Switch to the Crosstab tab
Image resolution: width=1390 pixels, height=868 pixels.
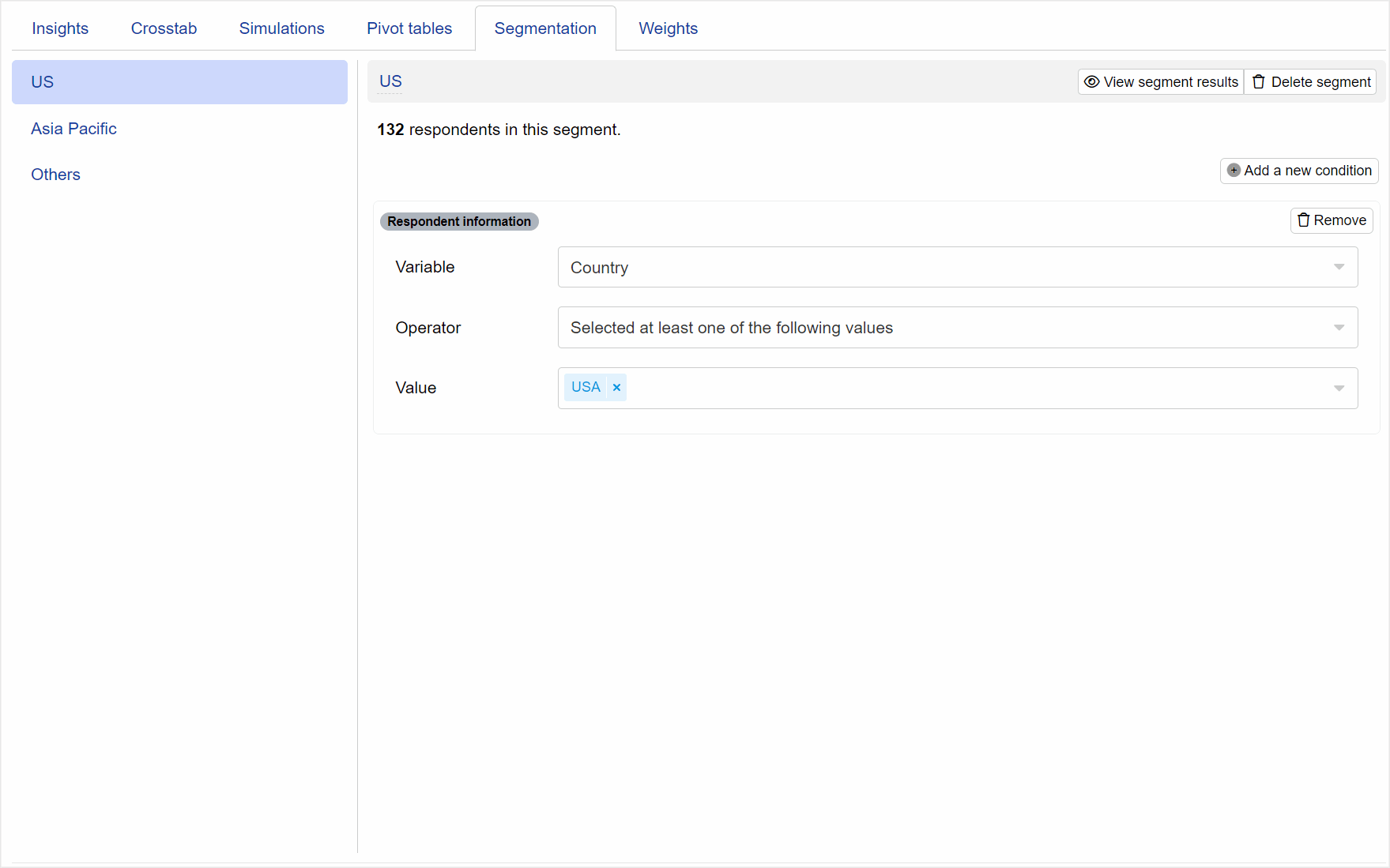click(164, 28)
